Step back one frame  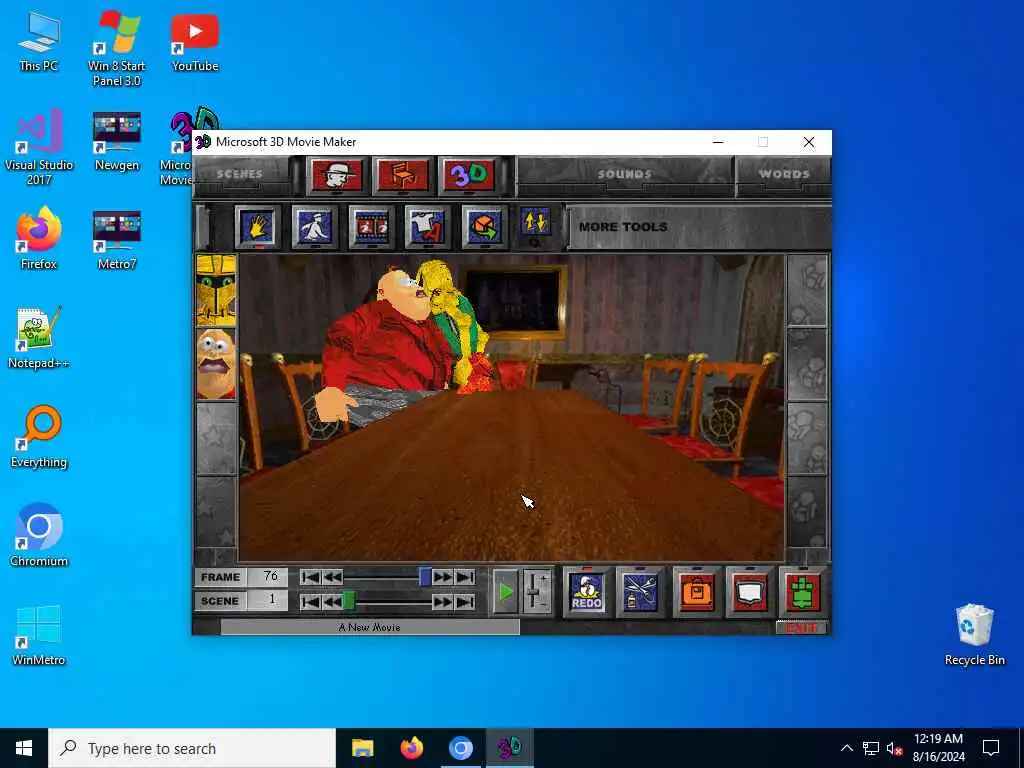point(332,577)
